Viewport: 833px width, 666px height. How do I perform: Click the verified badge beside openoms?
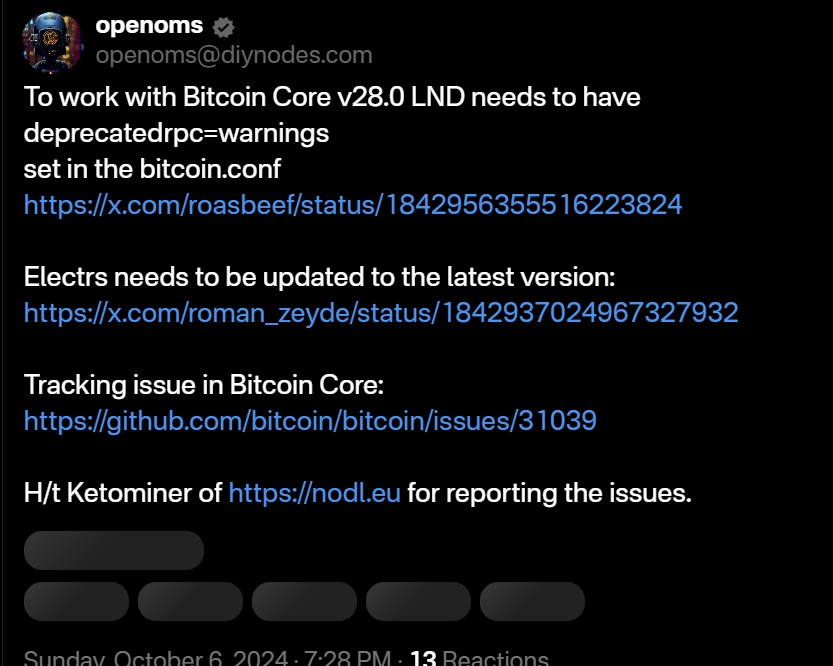224,27
